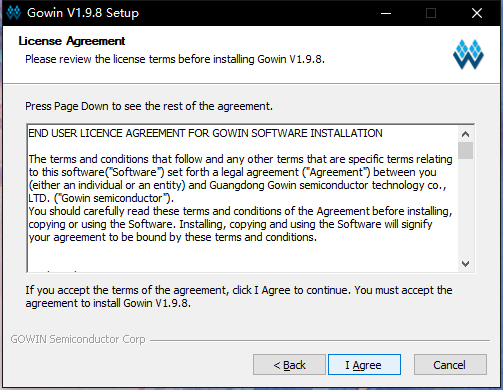Accept the license with I Agree
This screenshot has width=503, height=390.
[364, 365]
